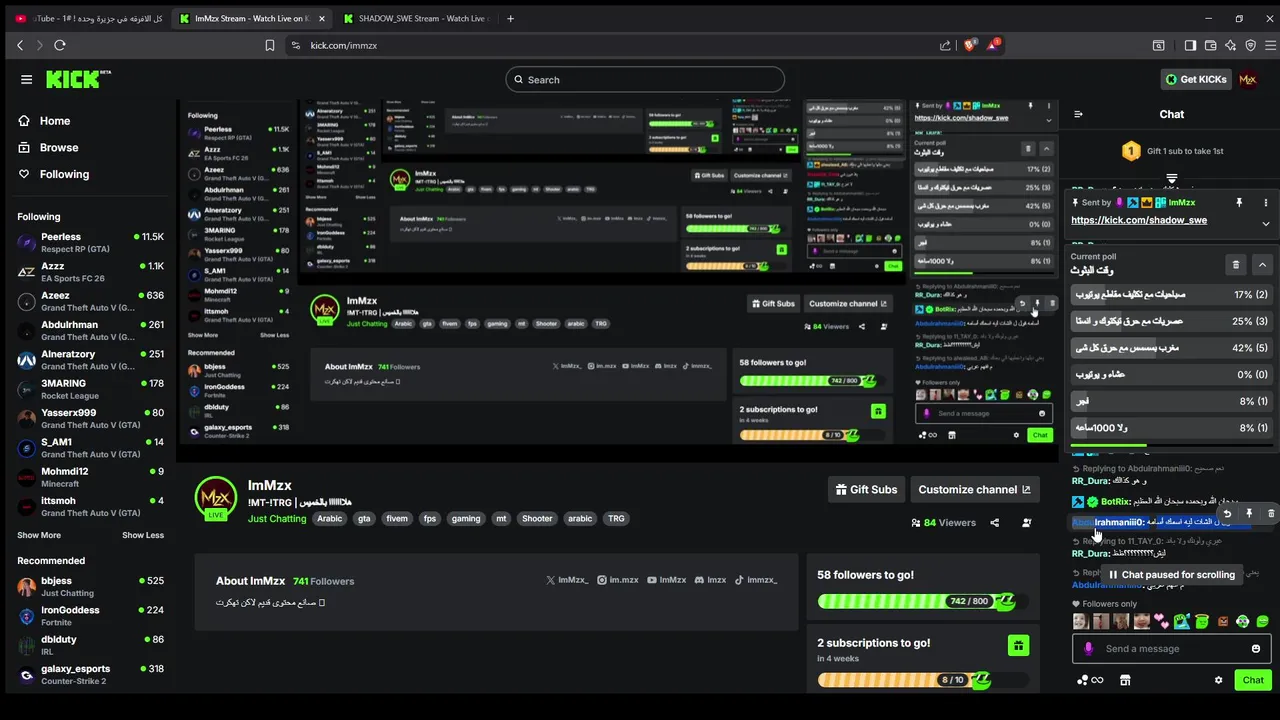Screen dimensions: 1280x720
Task: Toggle the browser sidebar panel
Action: (x=1190, y=45)
